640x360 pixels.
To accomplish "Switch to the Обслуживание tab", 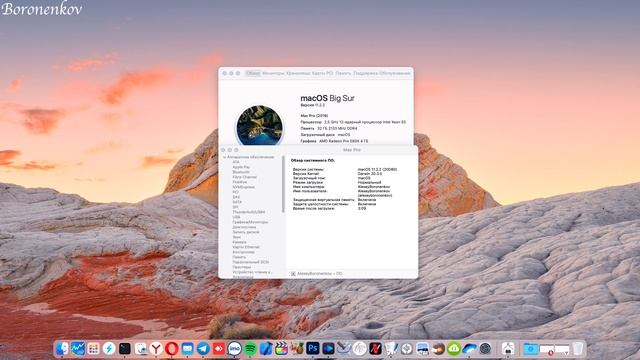I will [x=395, y=73].
